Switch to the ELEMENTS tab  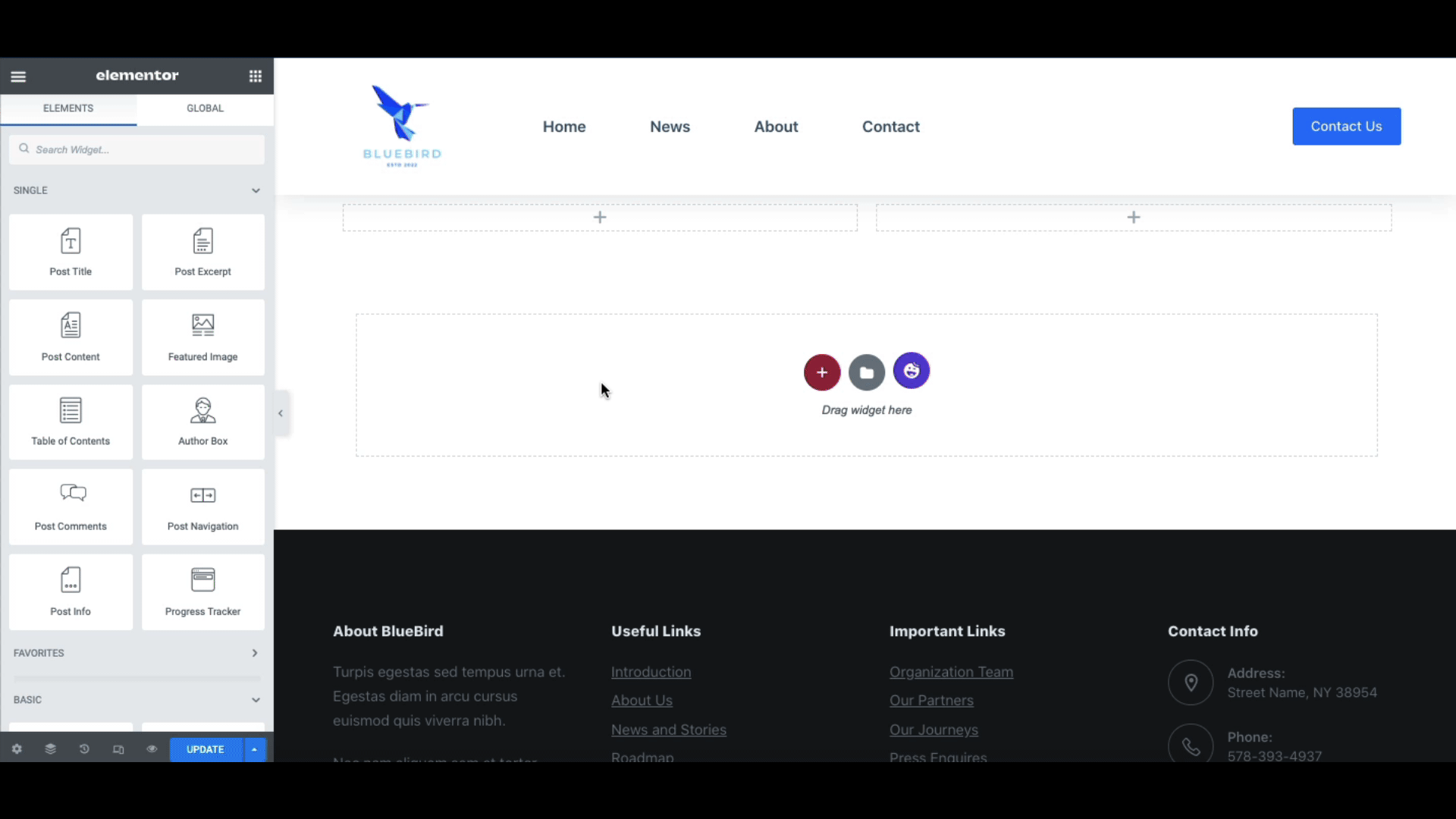coord(68,108)
